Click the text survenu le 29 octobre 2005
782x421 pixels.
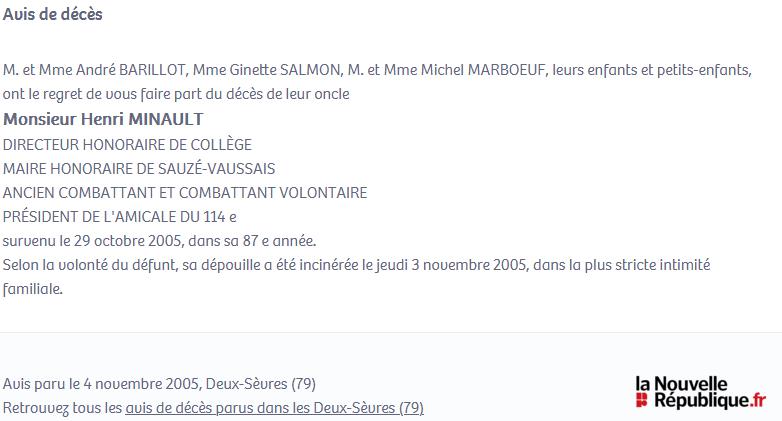[x=94, y=241]
